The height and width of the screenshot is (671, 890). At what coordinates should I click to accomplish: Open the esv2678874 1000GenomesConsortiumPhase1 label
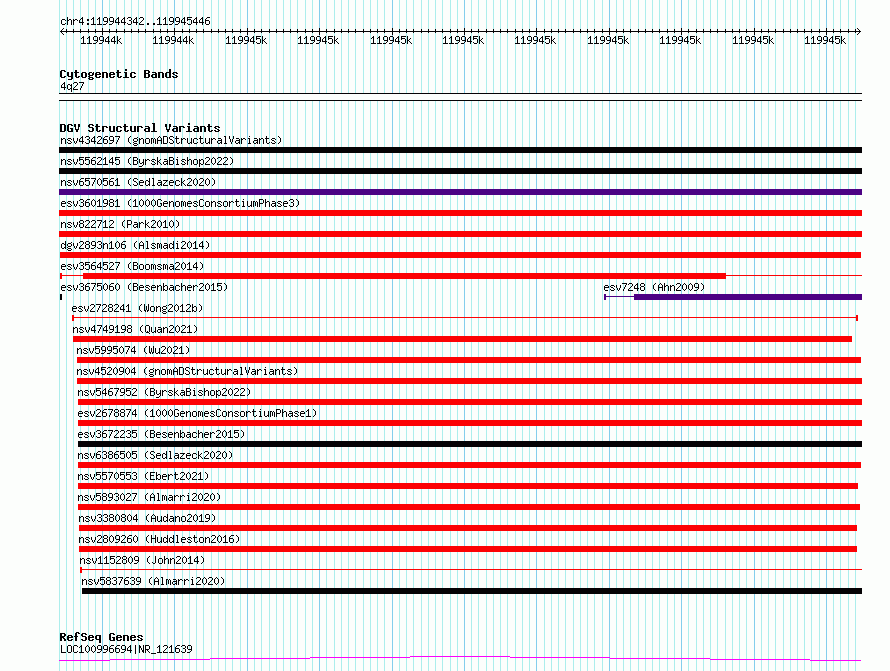197,413
